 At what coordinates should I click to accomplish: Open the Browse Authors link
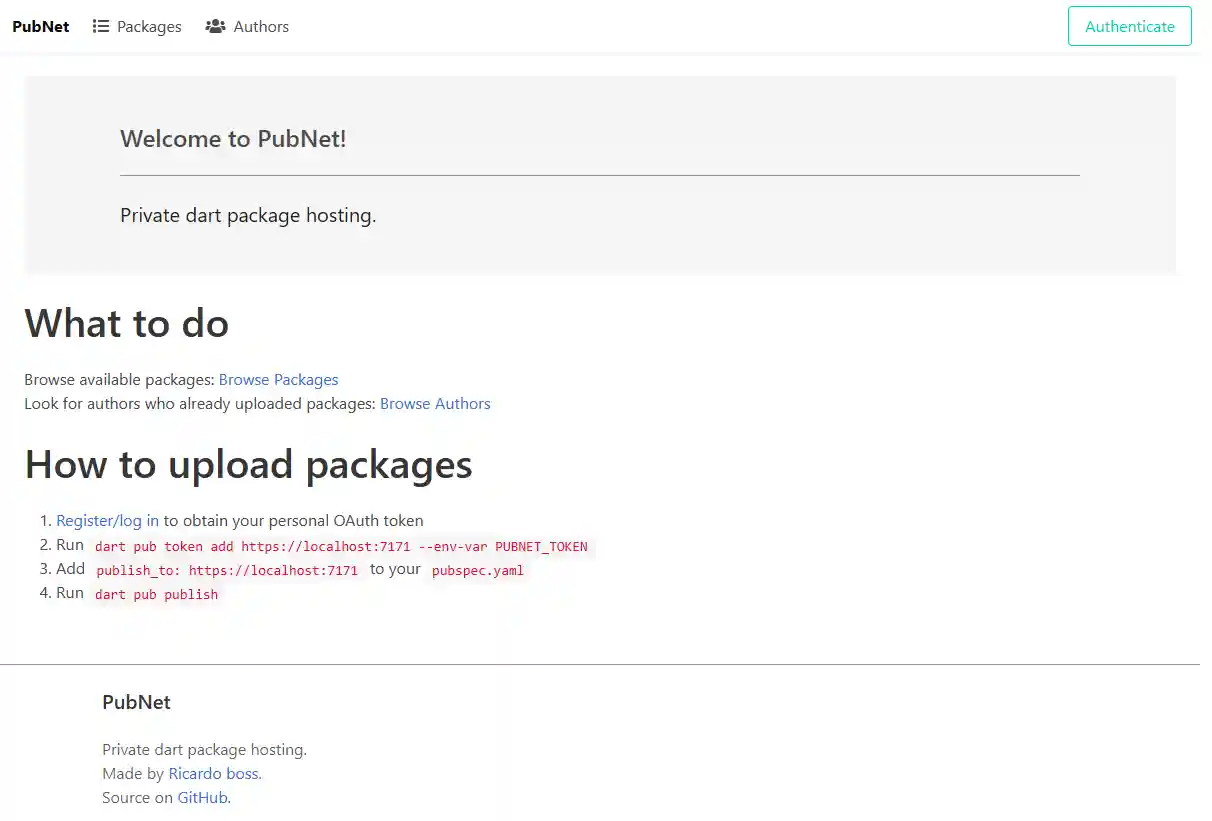click(435, 403)
